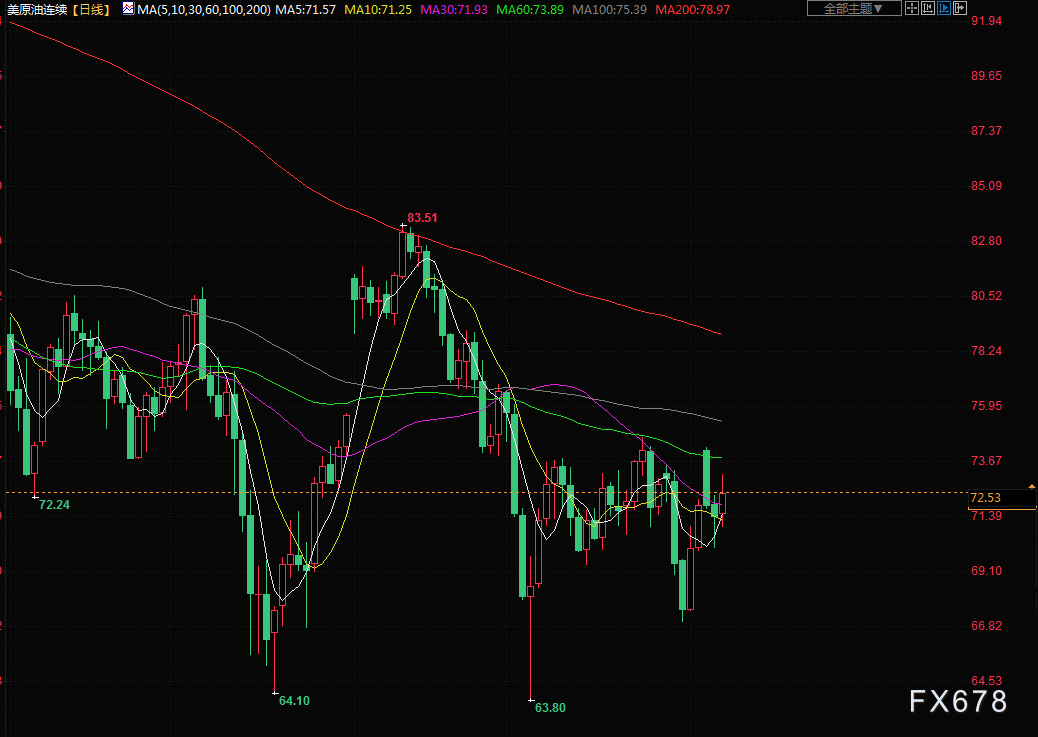Select the magenta MA30:71.93 legend

(x=452, y=9)
